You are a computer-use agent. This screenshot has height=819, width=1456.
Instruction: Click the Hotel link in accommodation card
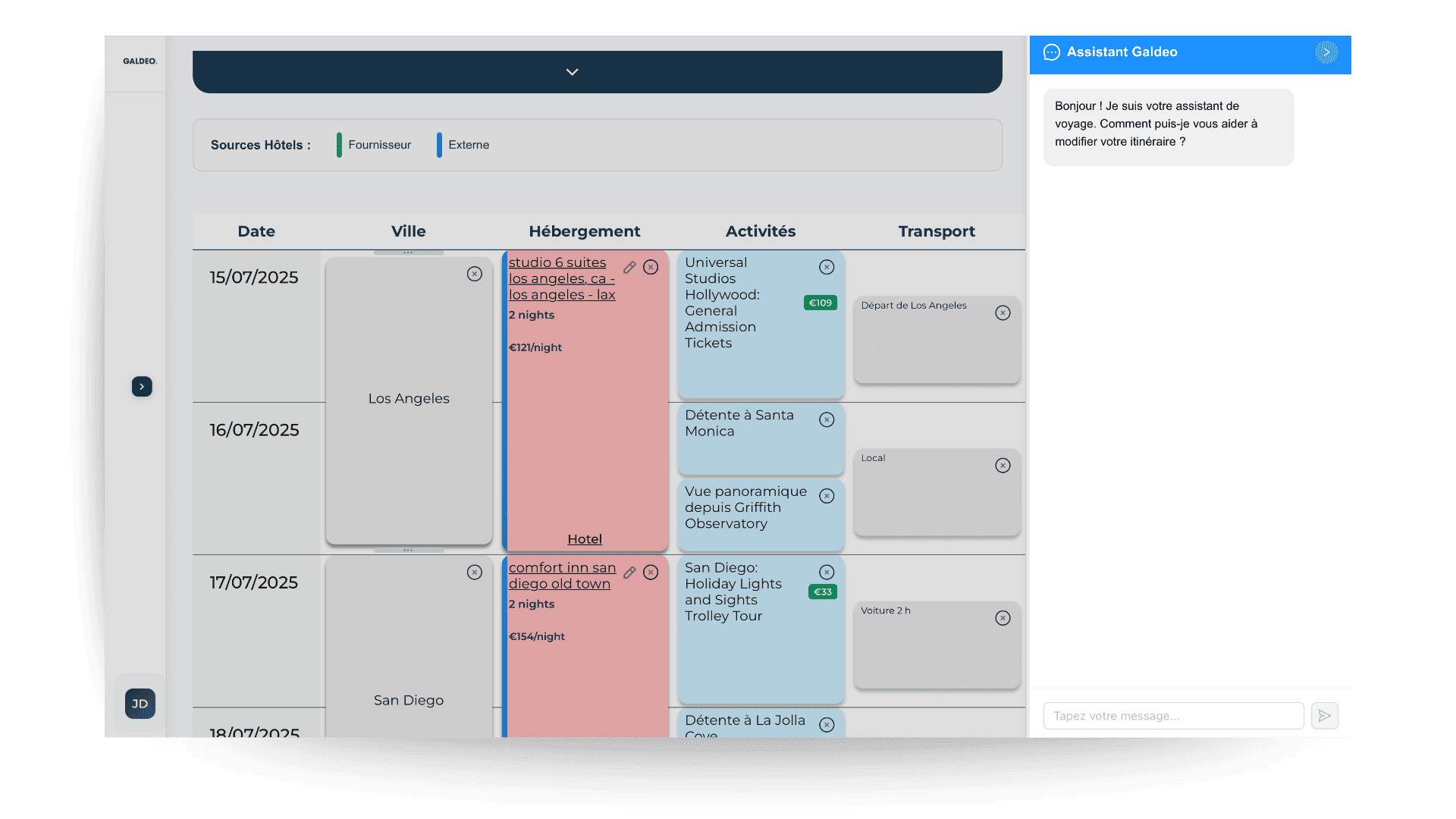585,539
